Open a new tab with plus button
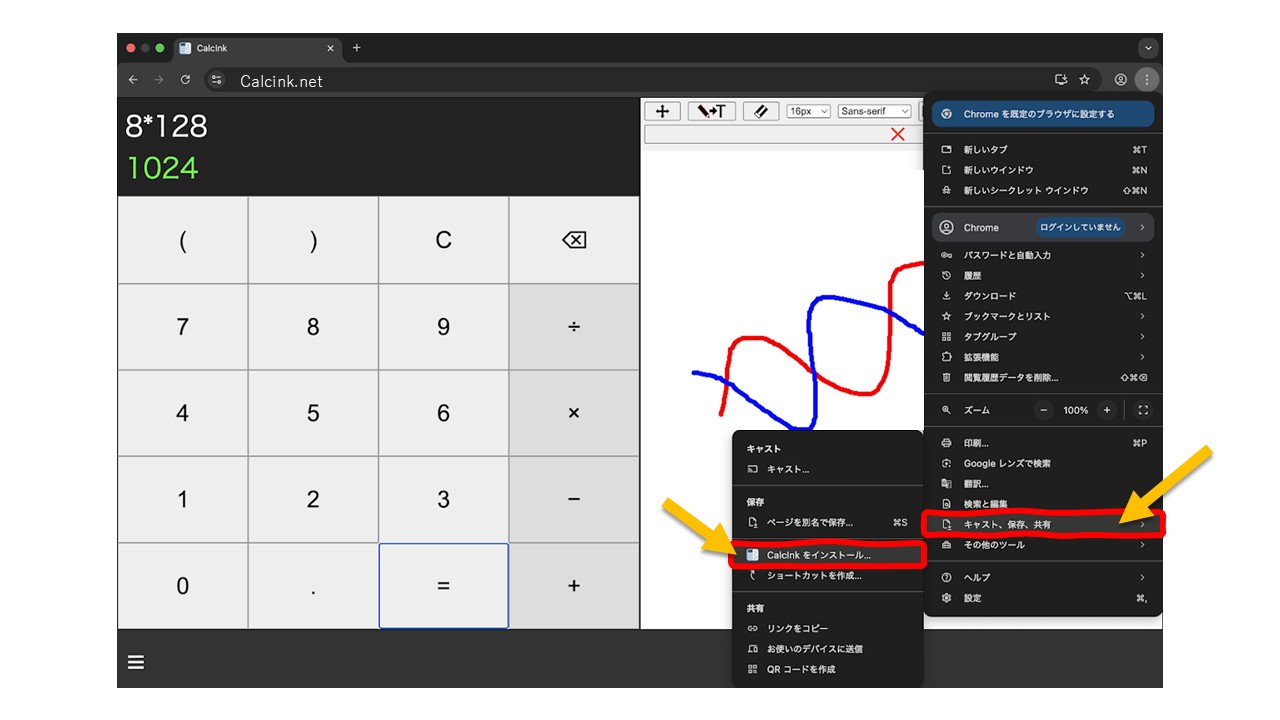Image resolution: width=1280 pixels, height=720 pixels. pyautogui.click(x=356, y=48)
